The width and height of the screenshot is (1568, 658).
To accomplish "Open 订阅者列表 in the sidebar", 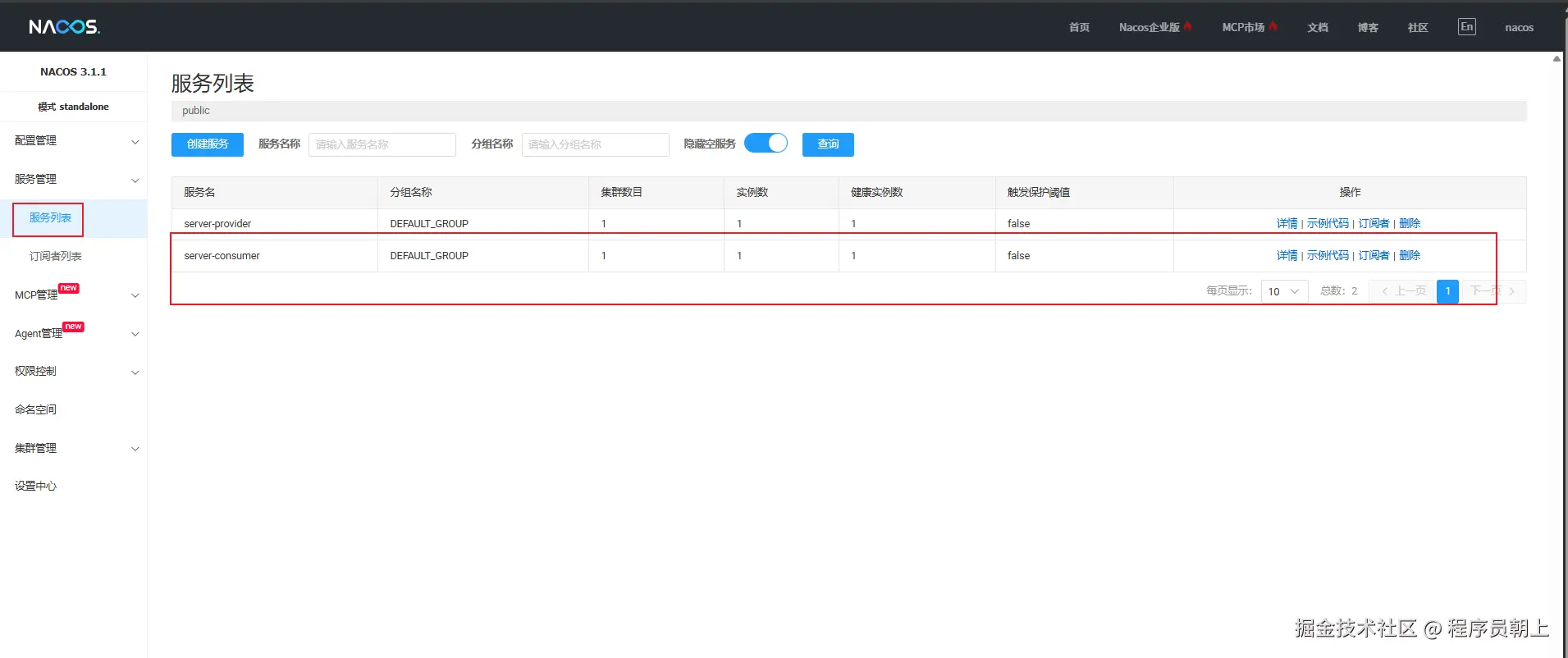I will (x=56, y=256).
